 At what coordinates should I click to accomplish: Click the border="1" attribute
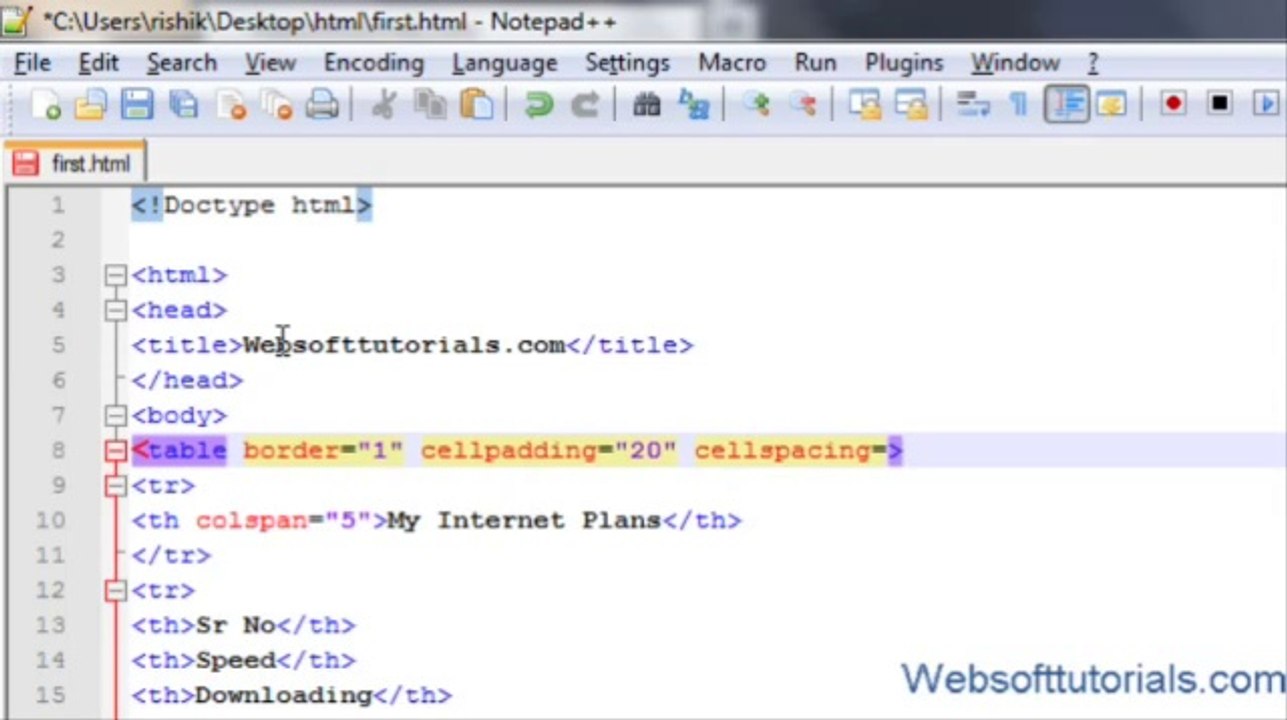323,450
